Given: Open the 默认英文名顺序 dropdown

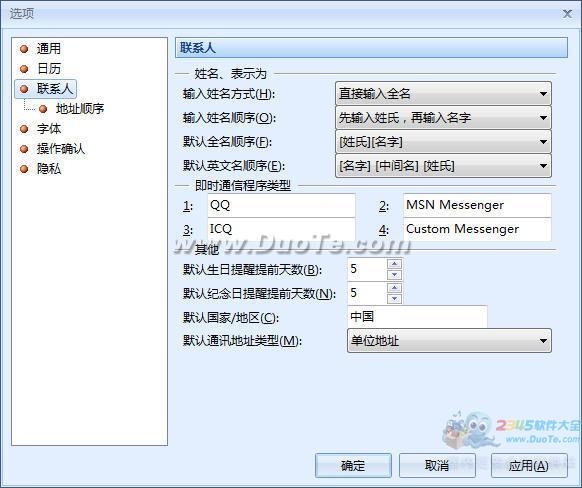Looking at the screenshot, I should tap(443, 166).
